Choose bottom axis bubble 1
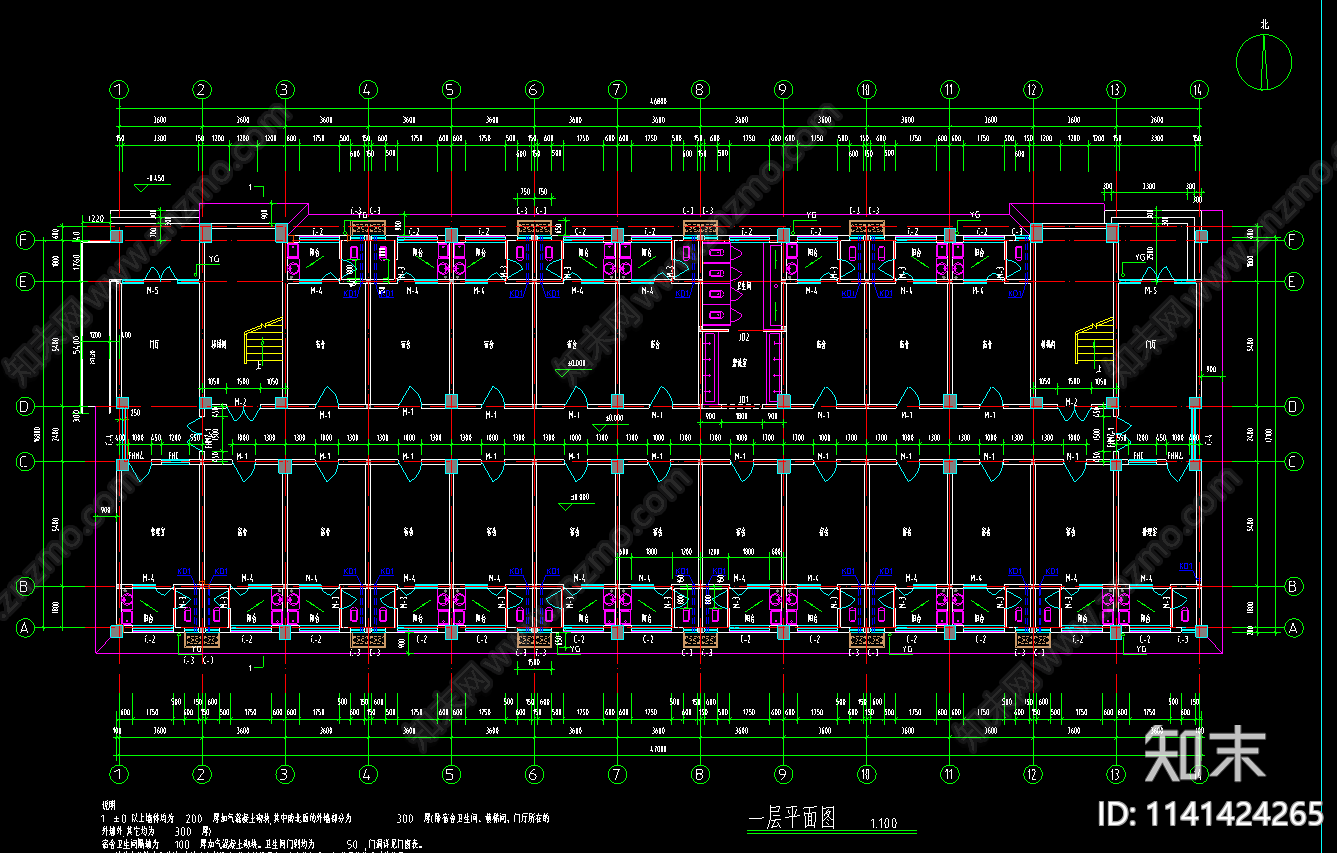 click(x=119, y=774)
